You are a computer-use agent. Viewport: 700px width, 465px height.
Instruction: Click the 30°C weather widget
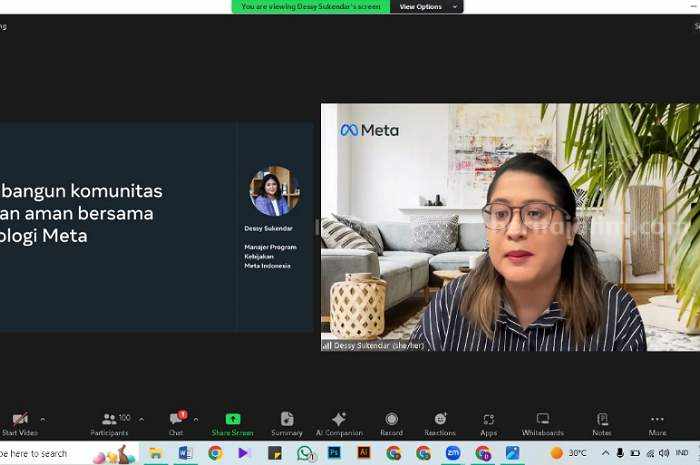[x=568, y=453]
